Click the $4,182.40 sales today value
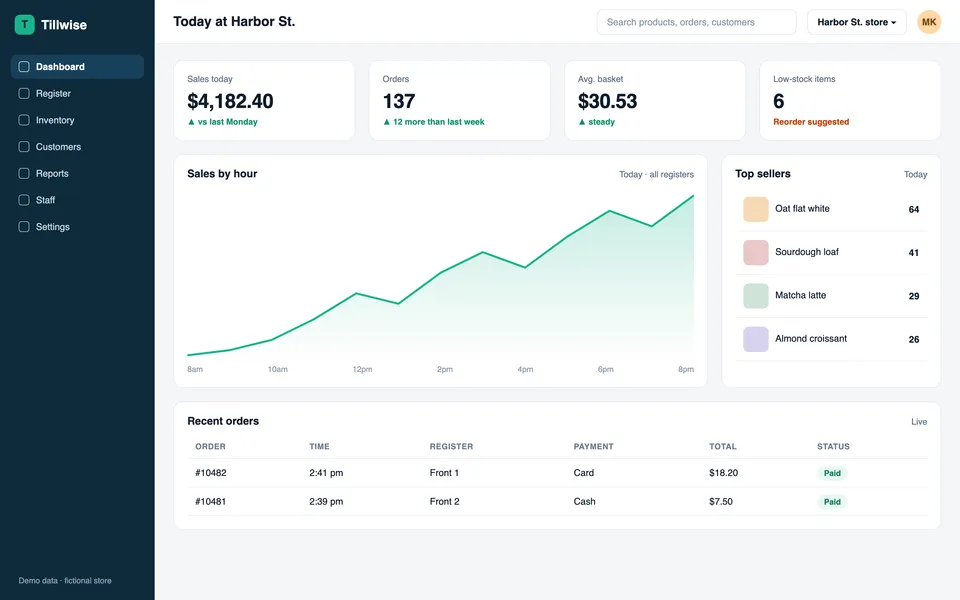This screenshot has width=960, height=600. (x=230, y=101)
